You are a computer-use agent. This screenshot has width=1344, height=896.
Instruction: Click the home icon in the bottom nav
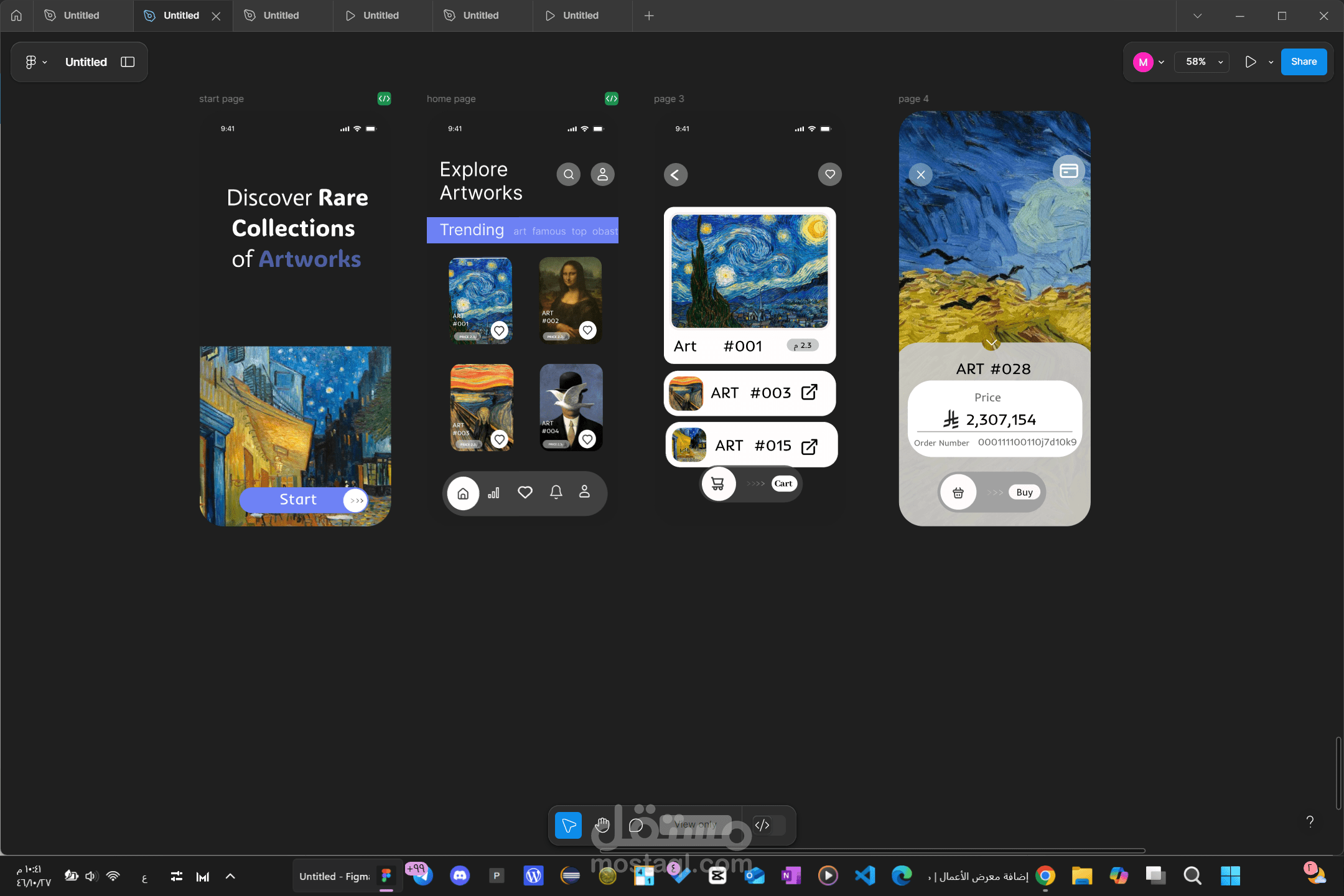point(463,493)
